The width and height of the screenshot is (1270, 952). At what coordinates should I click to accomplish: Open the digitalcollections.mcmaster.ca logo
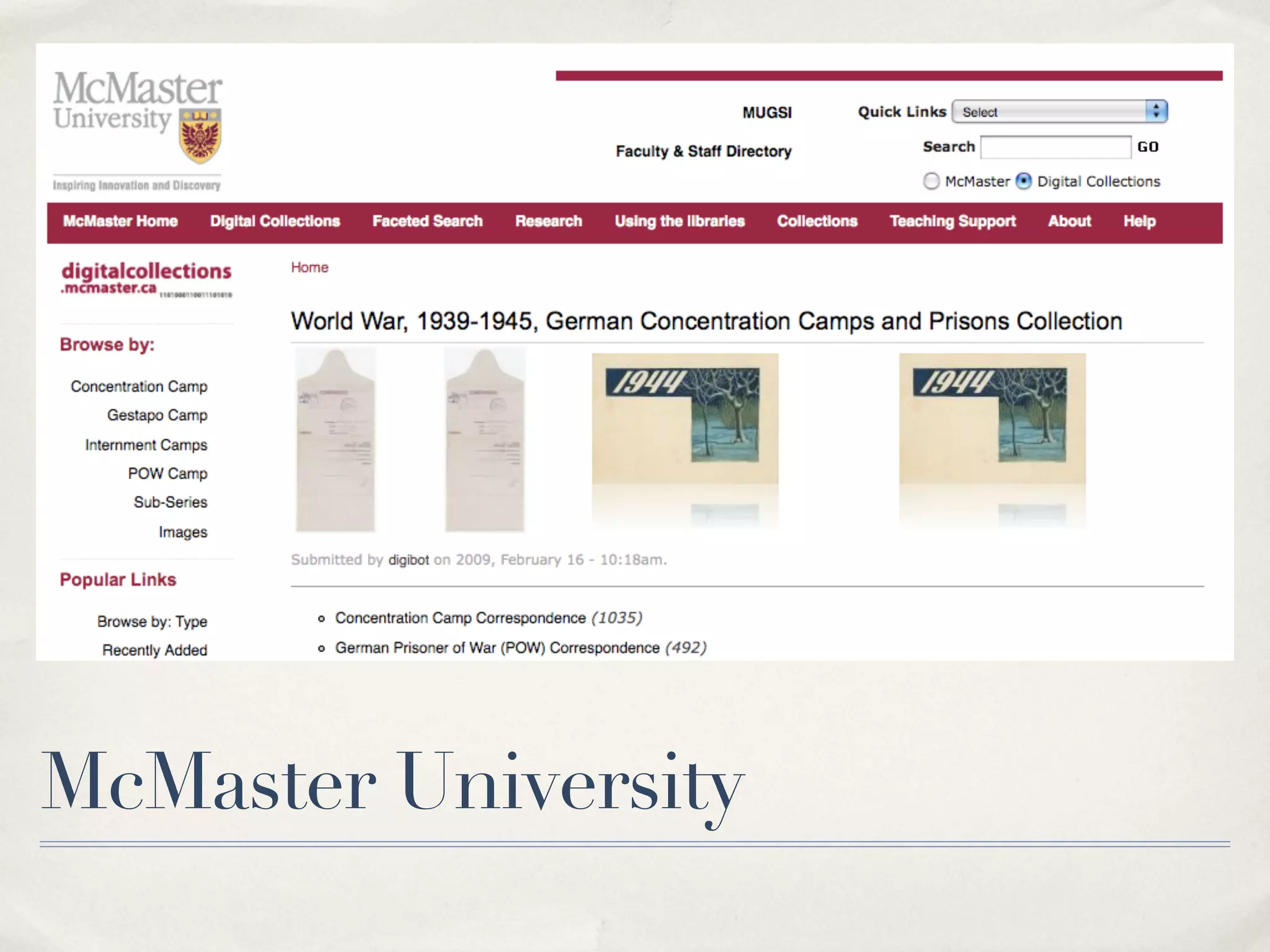click(146, 279)
